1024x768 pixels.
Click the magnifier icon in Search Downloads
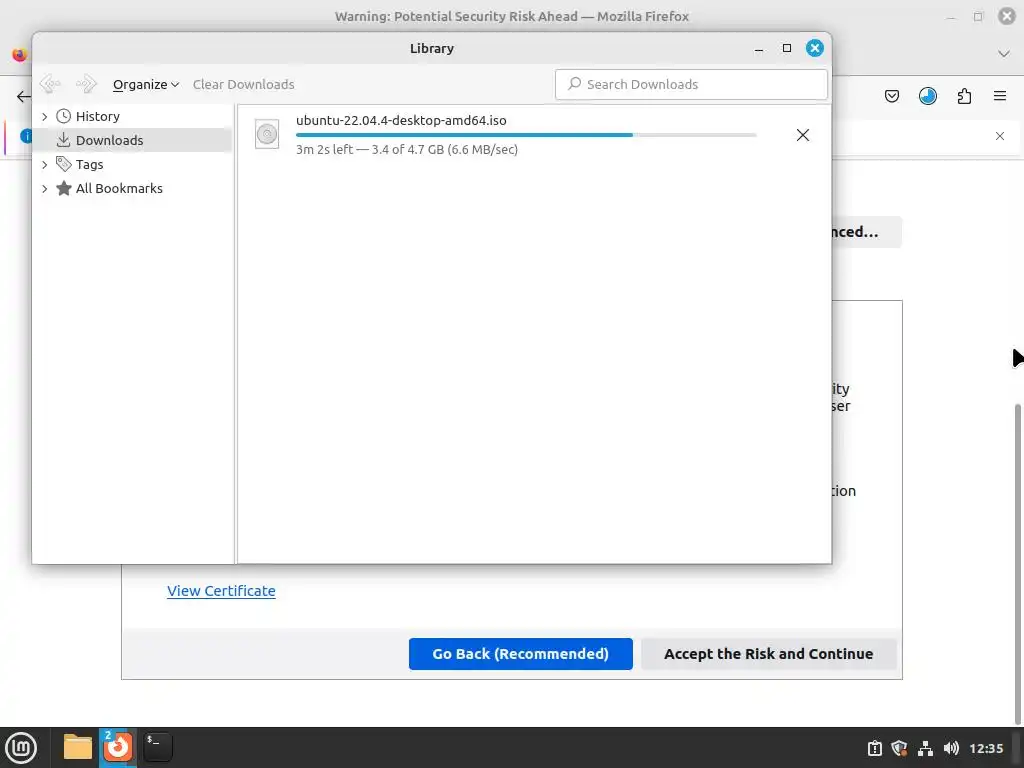click(574, 84)
